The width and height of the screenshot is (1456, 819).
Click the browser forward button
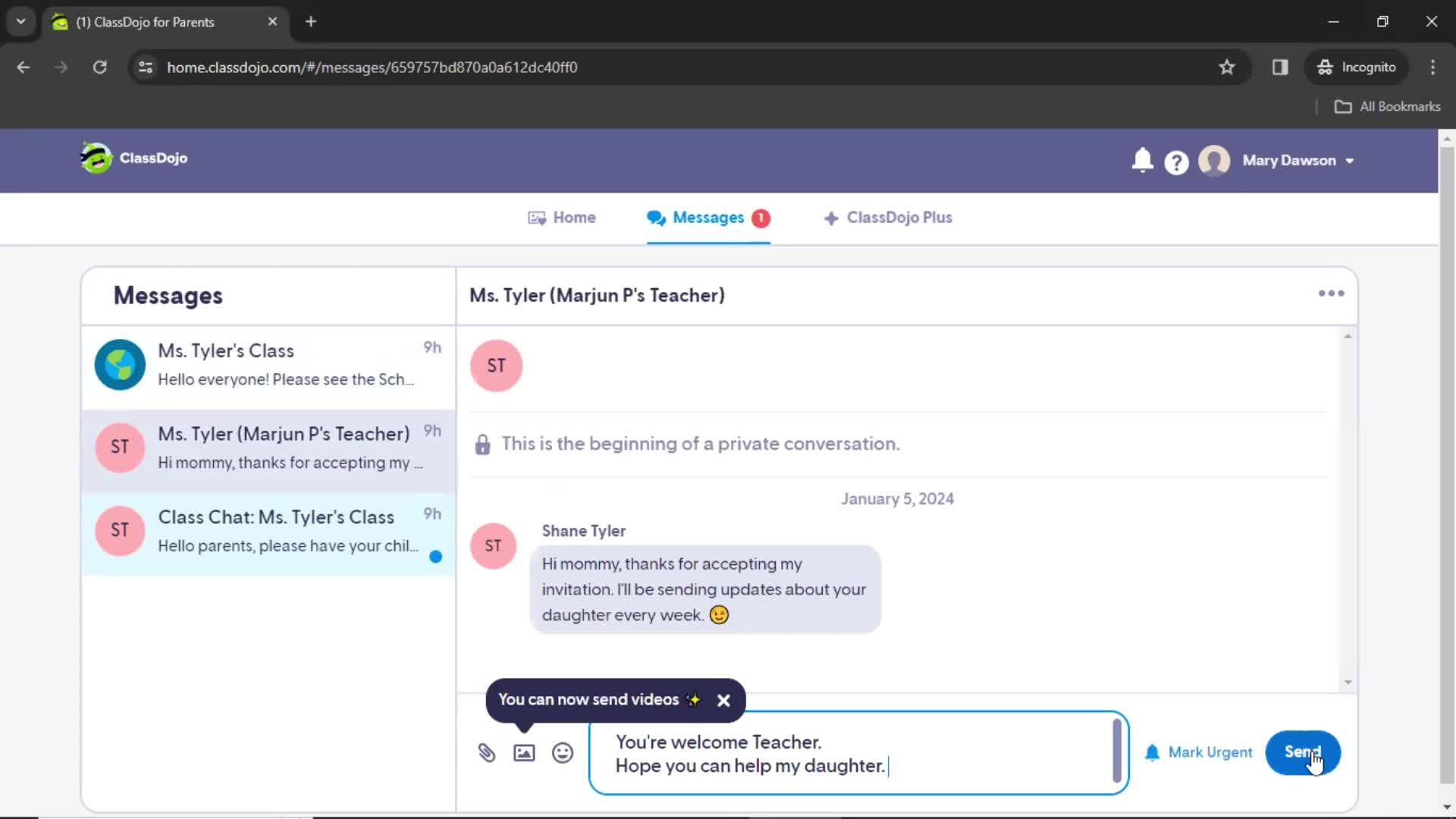pos(61,67)
